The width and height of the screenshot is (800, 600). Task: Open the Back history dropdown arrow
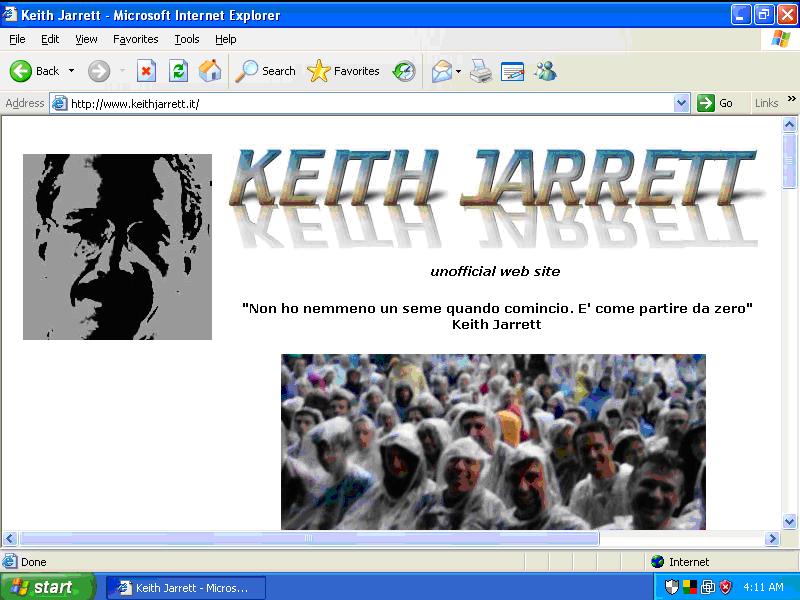[x=71, y=71]
